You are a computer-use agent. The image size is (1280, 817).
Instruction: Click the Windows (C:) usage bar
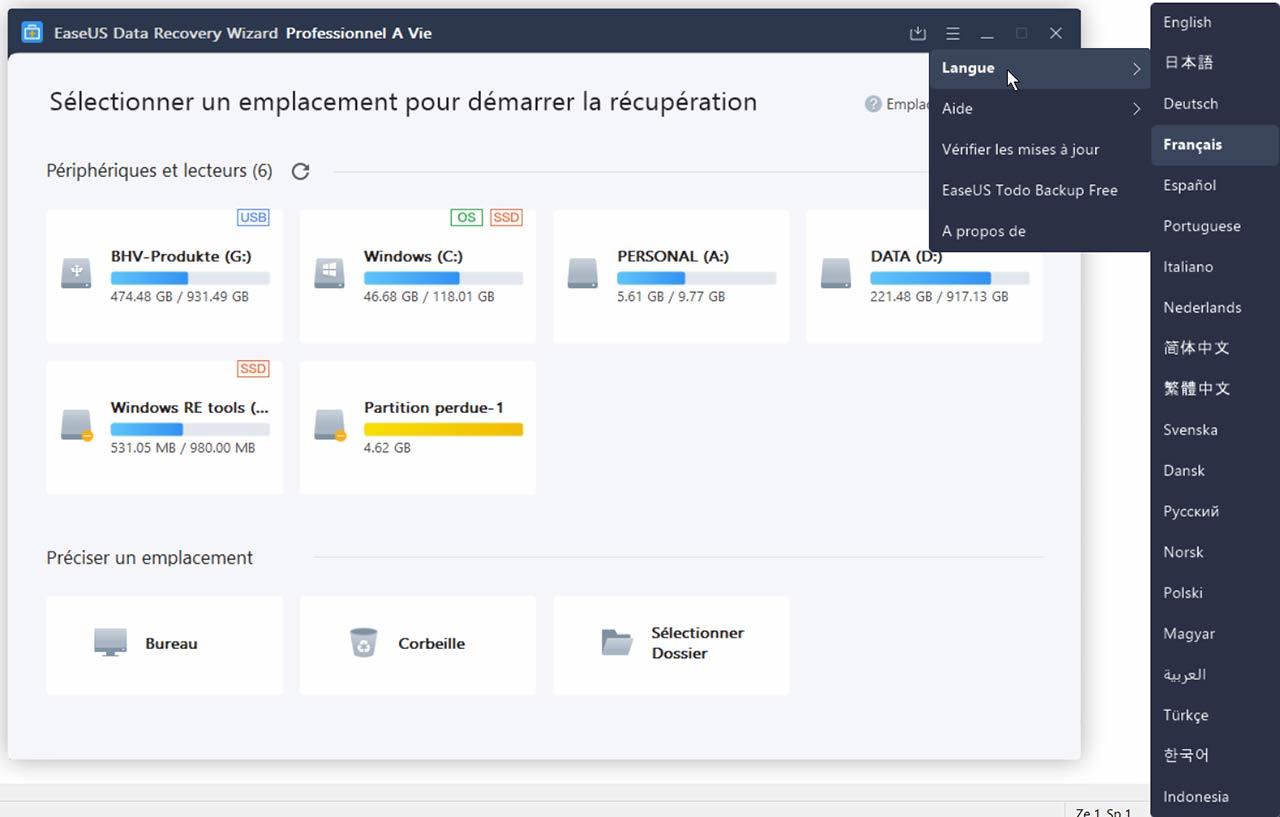(443, 278)
